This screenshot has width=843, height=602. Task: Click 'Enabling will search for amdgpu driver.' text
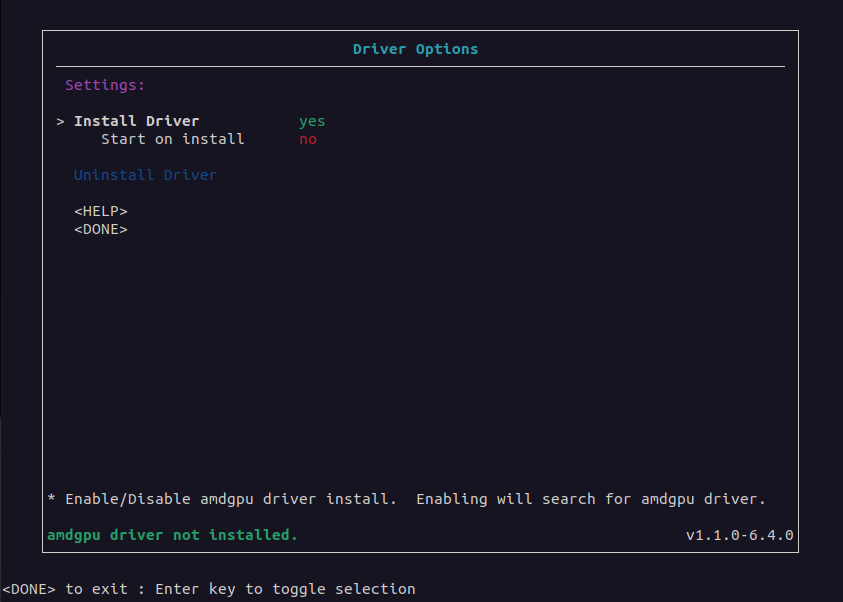(591, 498)
